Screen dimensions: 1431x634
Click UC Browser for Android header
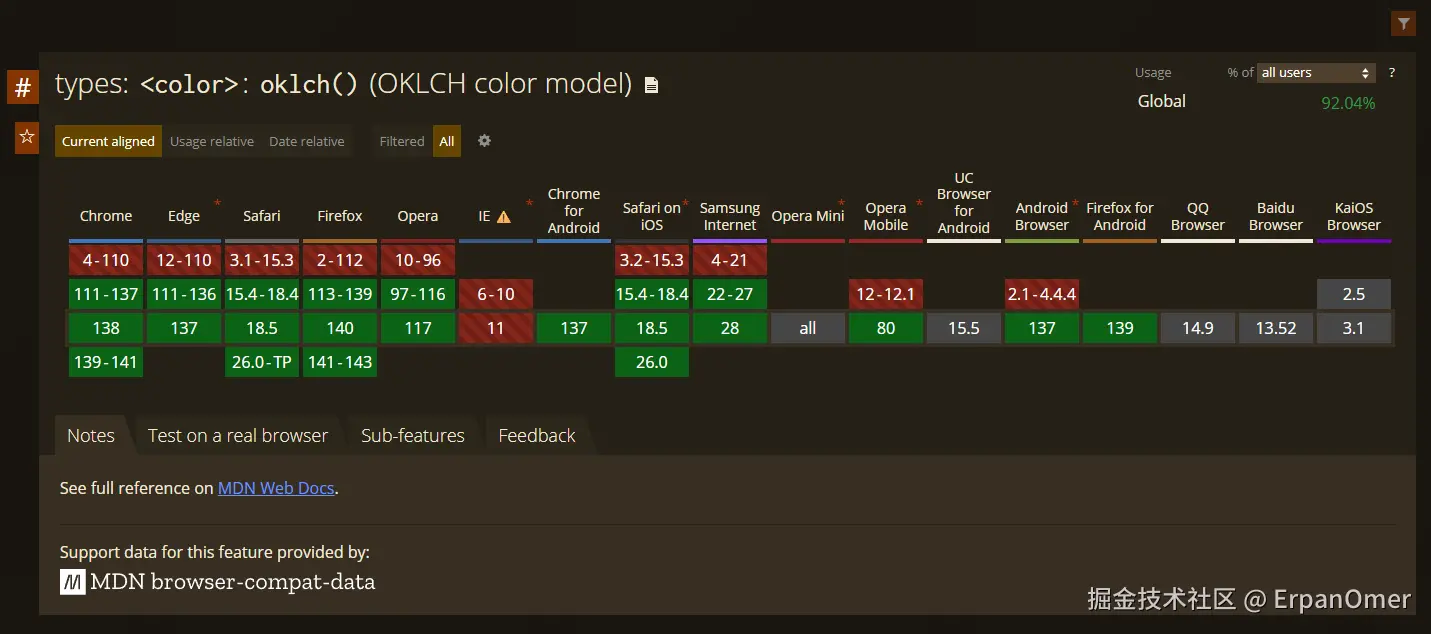click(964, 203)
